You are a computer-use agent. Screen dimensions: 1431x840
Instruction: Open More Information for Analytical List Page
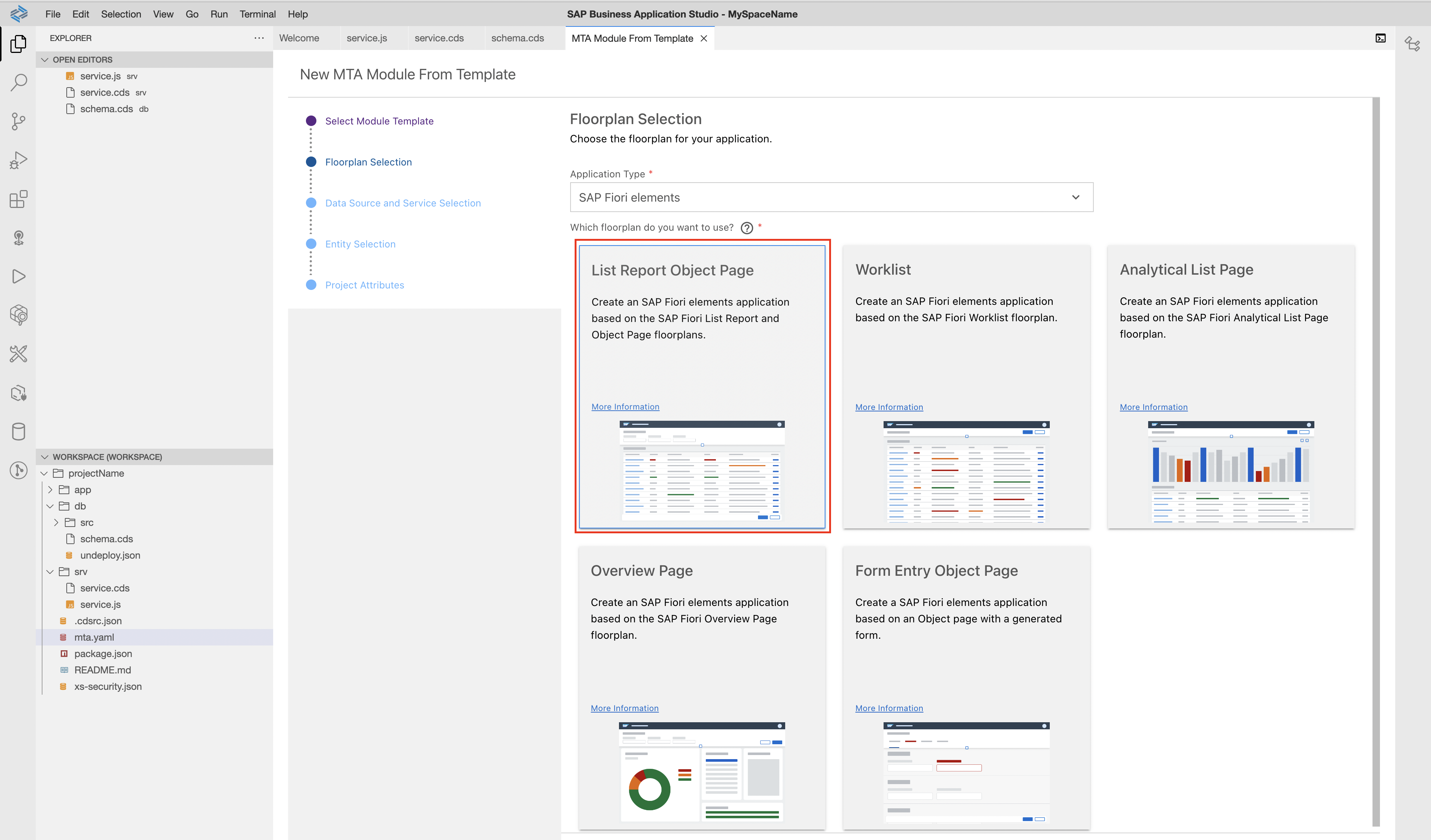1153,407
